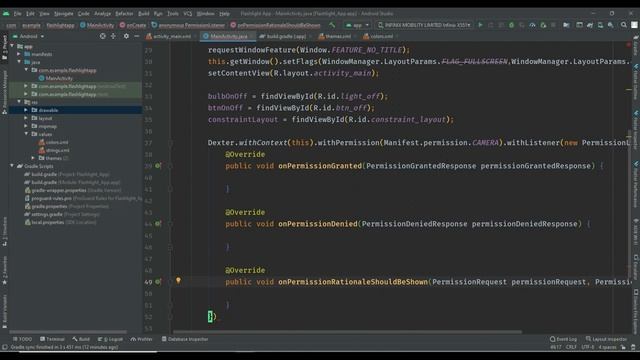Open the SDK Manager icon

coord(611,25)
